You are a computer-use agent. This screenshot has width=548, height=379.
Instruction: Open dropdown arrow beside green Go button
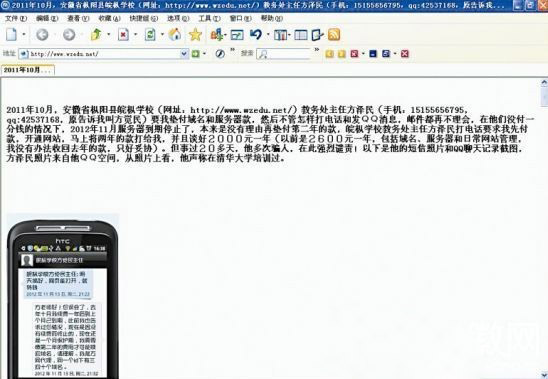click(204, 53)
